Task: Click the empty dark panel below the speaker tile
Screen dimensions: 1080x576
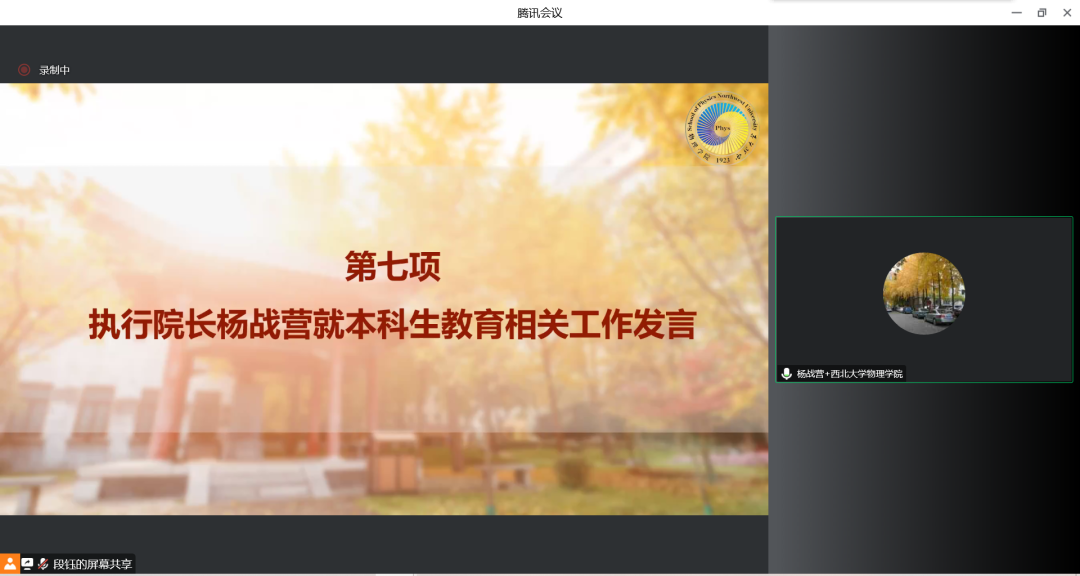Action: tap(923, 470)
